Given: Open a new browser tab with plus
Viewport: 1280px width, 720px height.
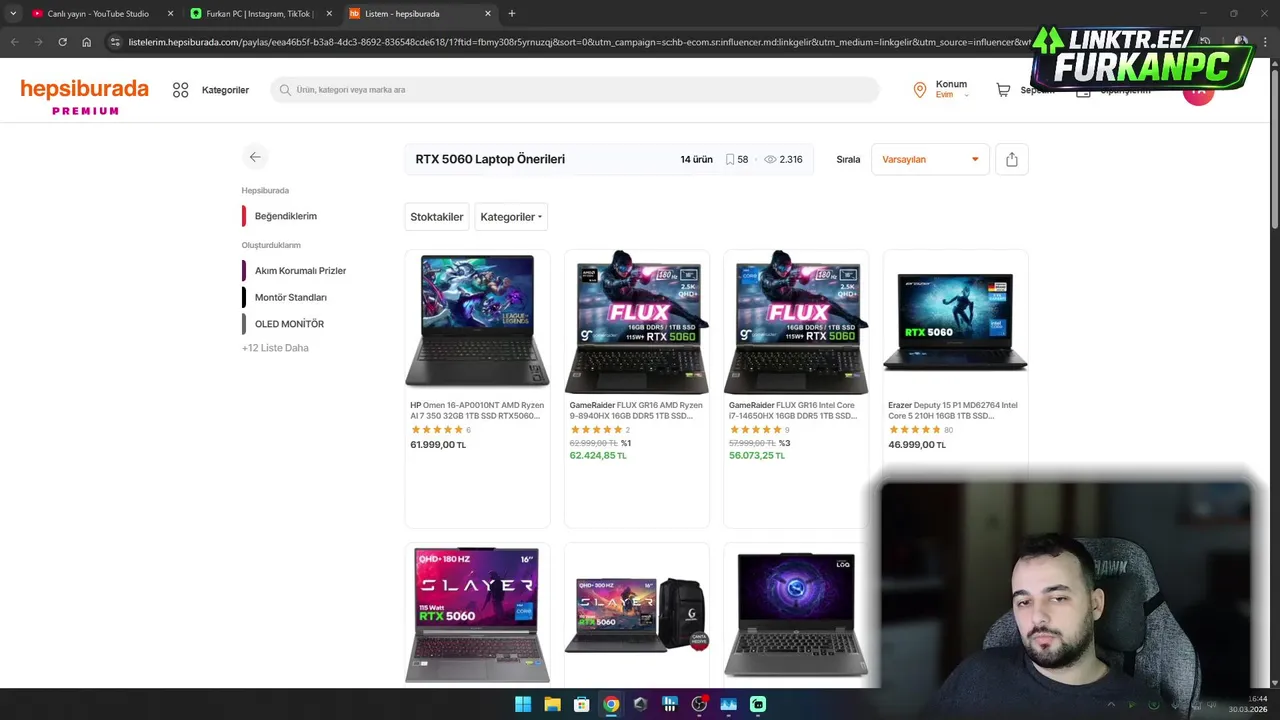Looking at the screenshot, I should [x=512, y=13].
